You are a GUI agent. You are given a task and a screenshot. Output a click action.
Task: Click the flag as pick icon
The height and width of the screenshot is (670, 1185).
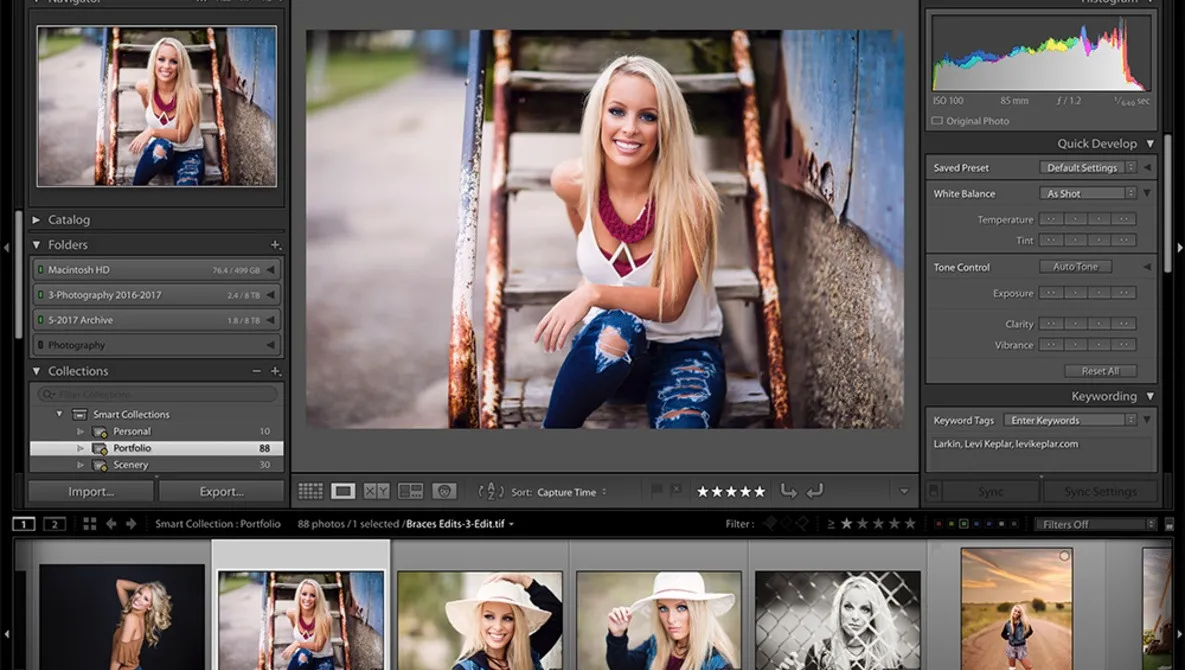point(655,490)
